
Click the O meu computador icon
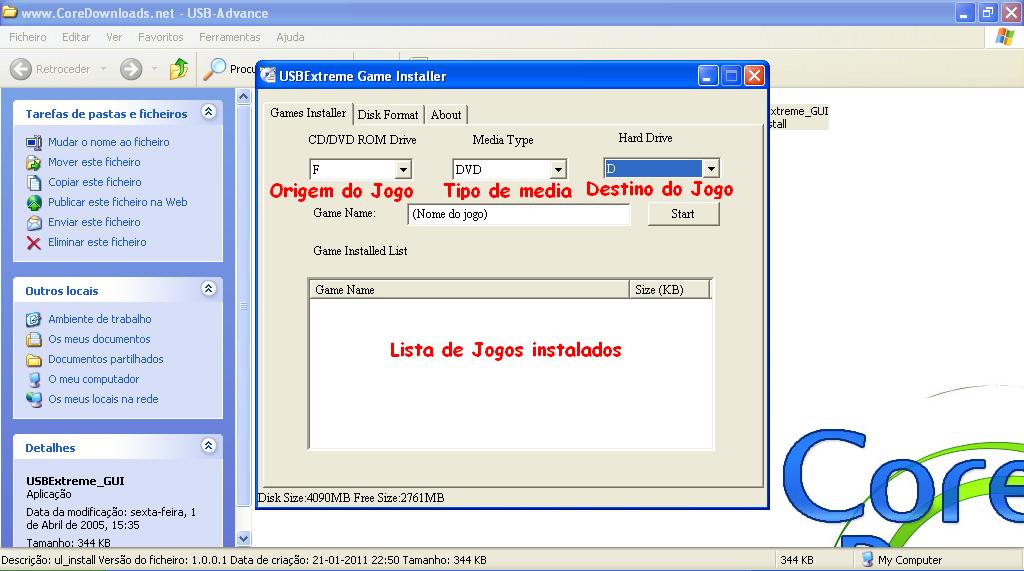click(x=34, y=380)
